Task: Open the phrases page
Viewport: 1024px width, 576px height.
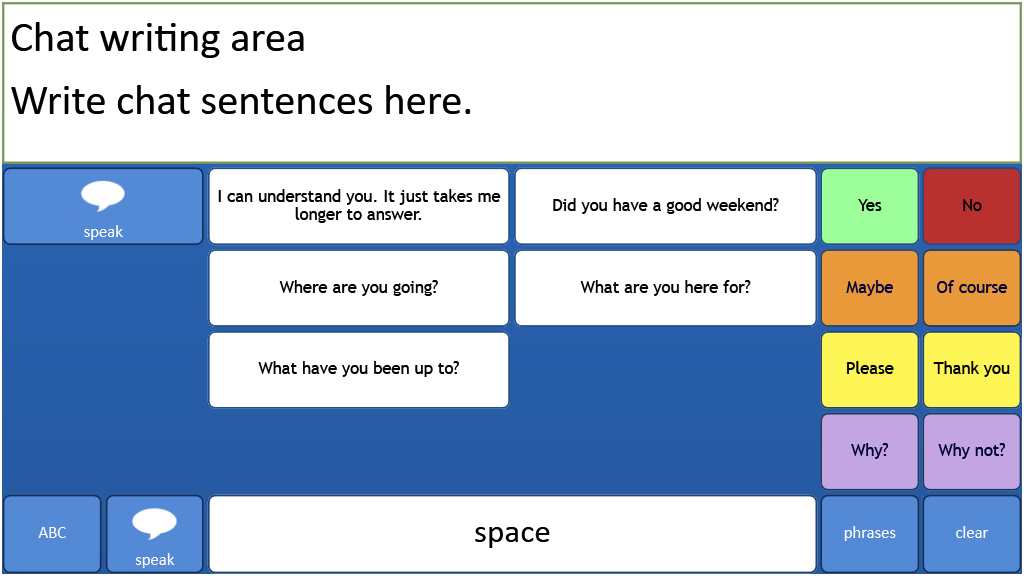Action: (x=869, y=533)
